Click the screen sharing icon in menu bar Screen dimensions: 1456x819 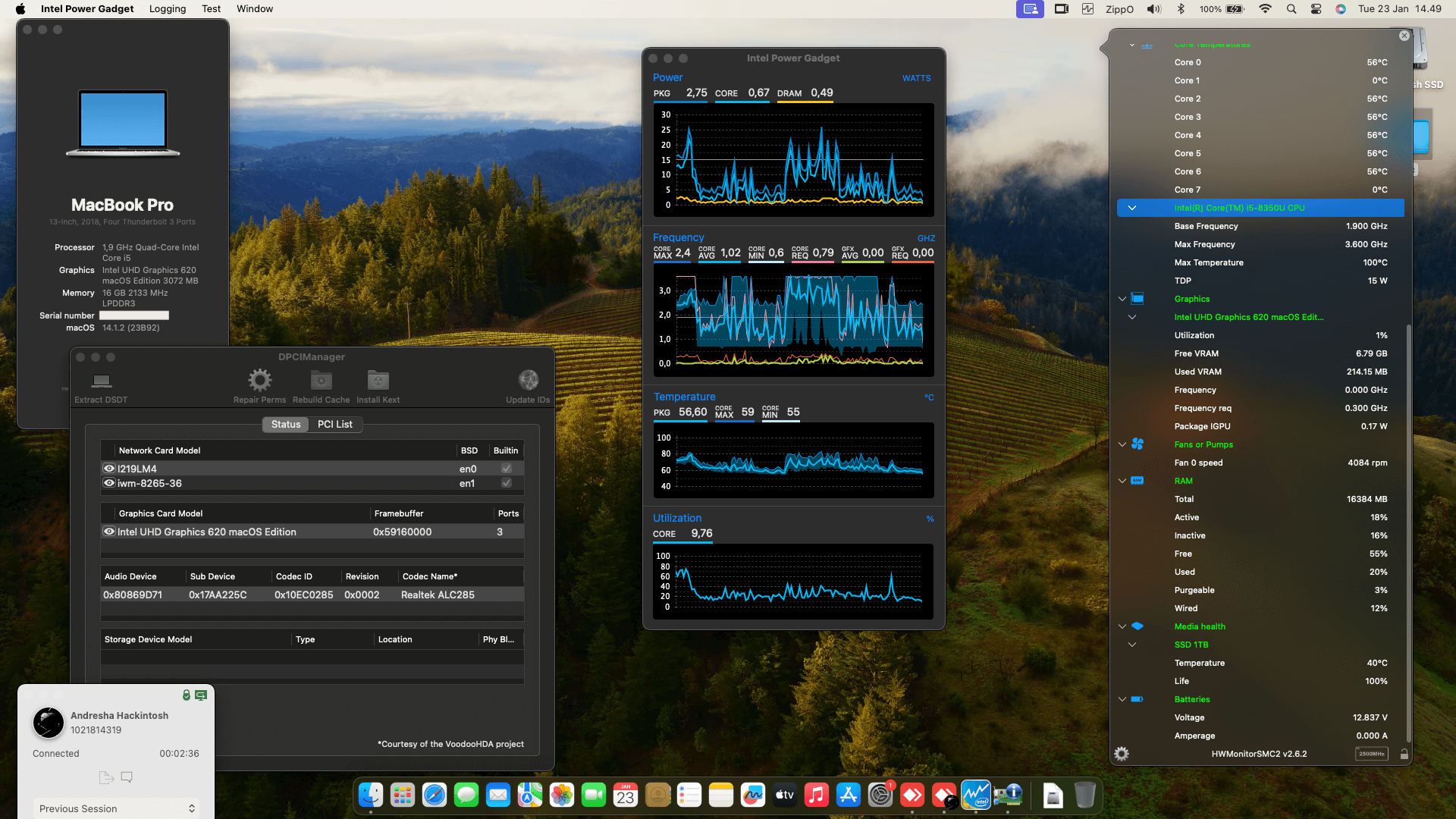tap(1029, 9)
